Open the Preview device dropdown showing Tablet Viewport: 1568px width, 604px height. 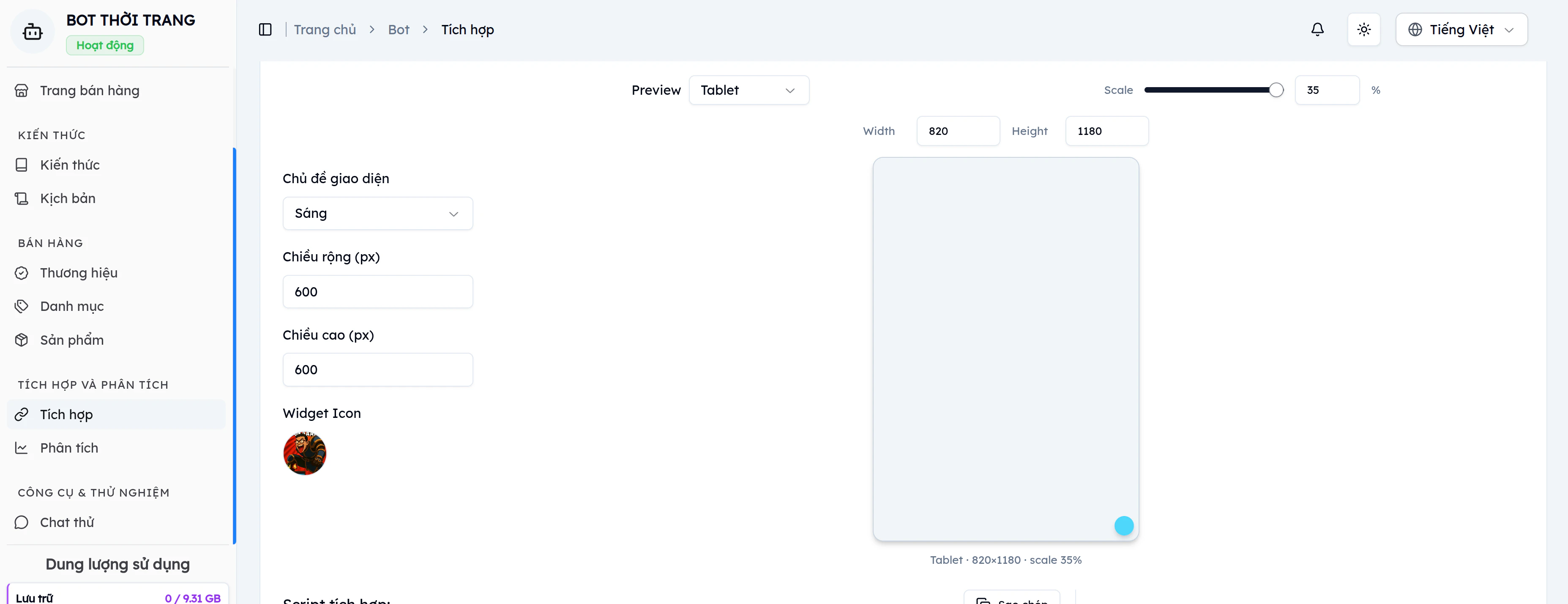point(748,90)
